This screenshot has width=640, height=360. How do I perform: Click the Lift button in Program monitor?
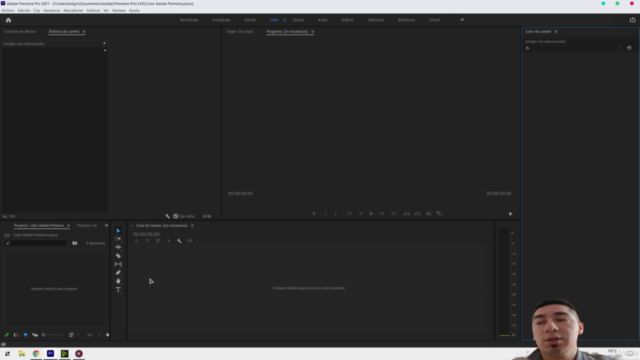tap(407, 213)
